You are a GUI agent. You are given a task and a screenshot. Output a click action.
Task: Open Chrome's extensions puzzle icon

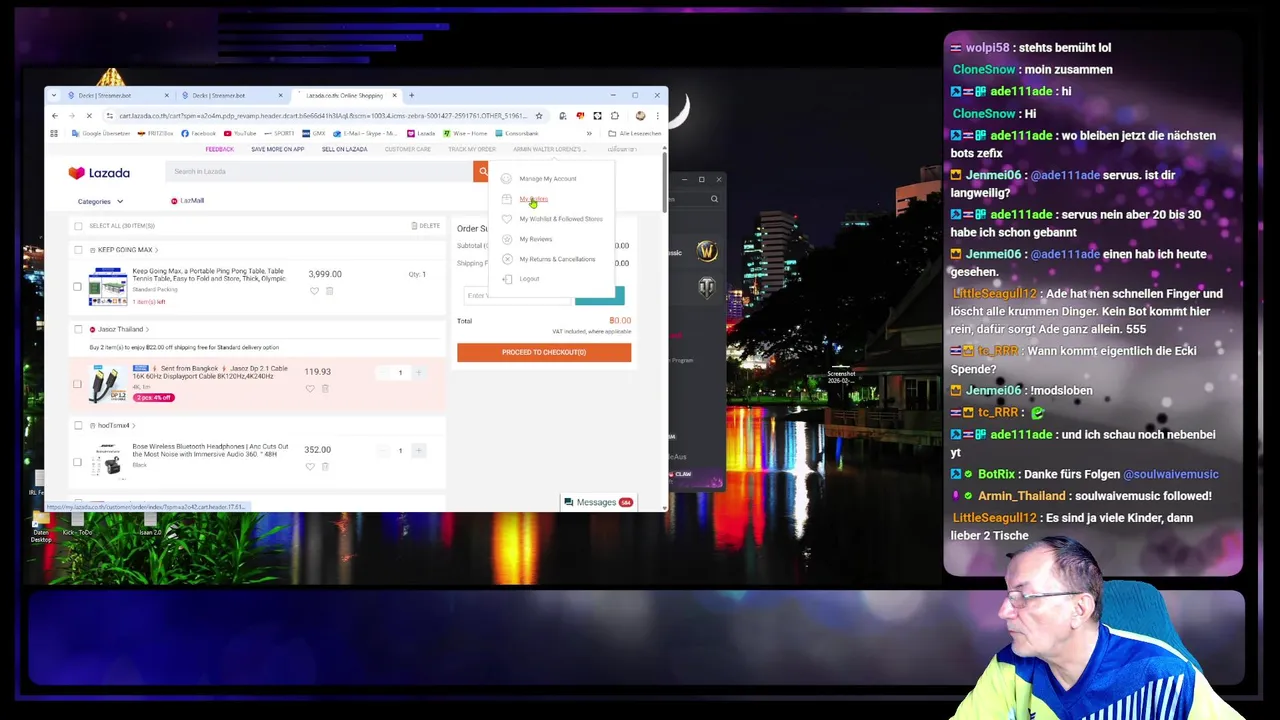pos(614,115)
